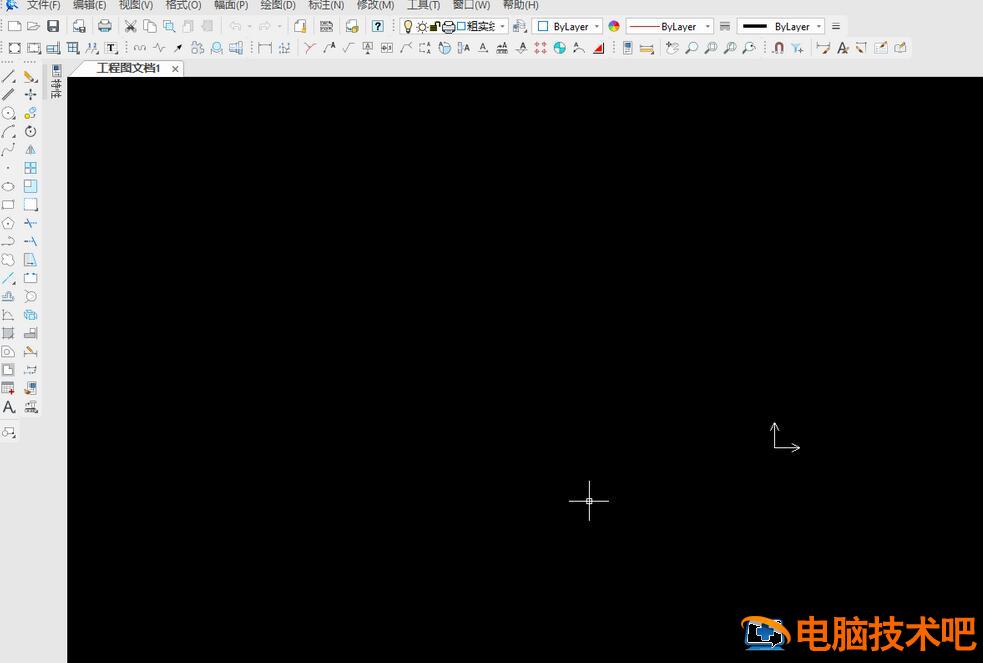The image size is (983, 663).
Task: Open the 编辑(E) menu
Action: pyautogui.click(x=90, y=5)
